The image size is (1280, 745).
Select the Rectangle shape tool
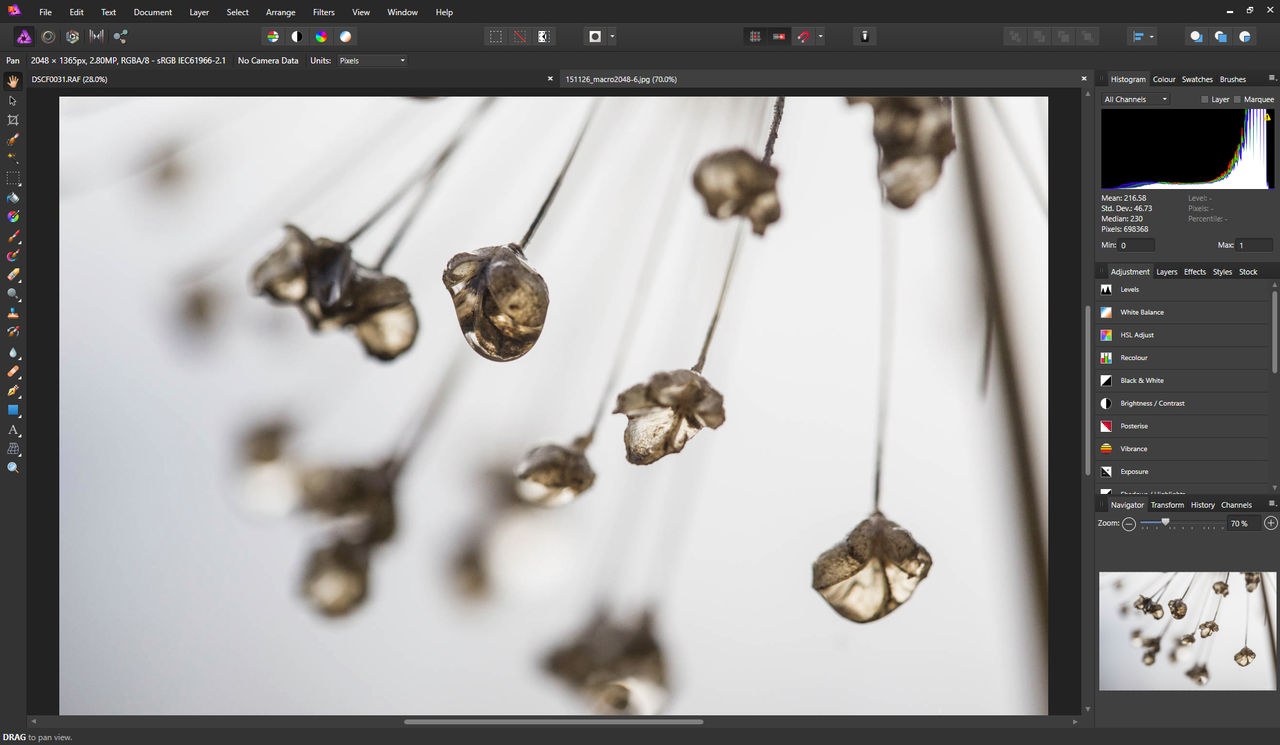(13, 410)
